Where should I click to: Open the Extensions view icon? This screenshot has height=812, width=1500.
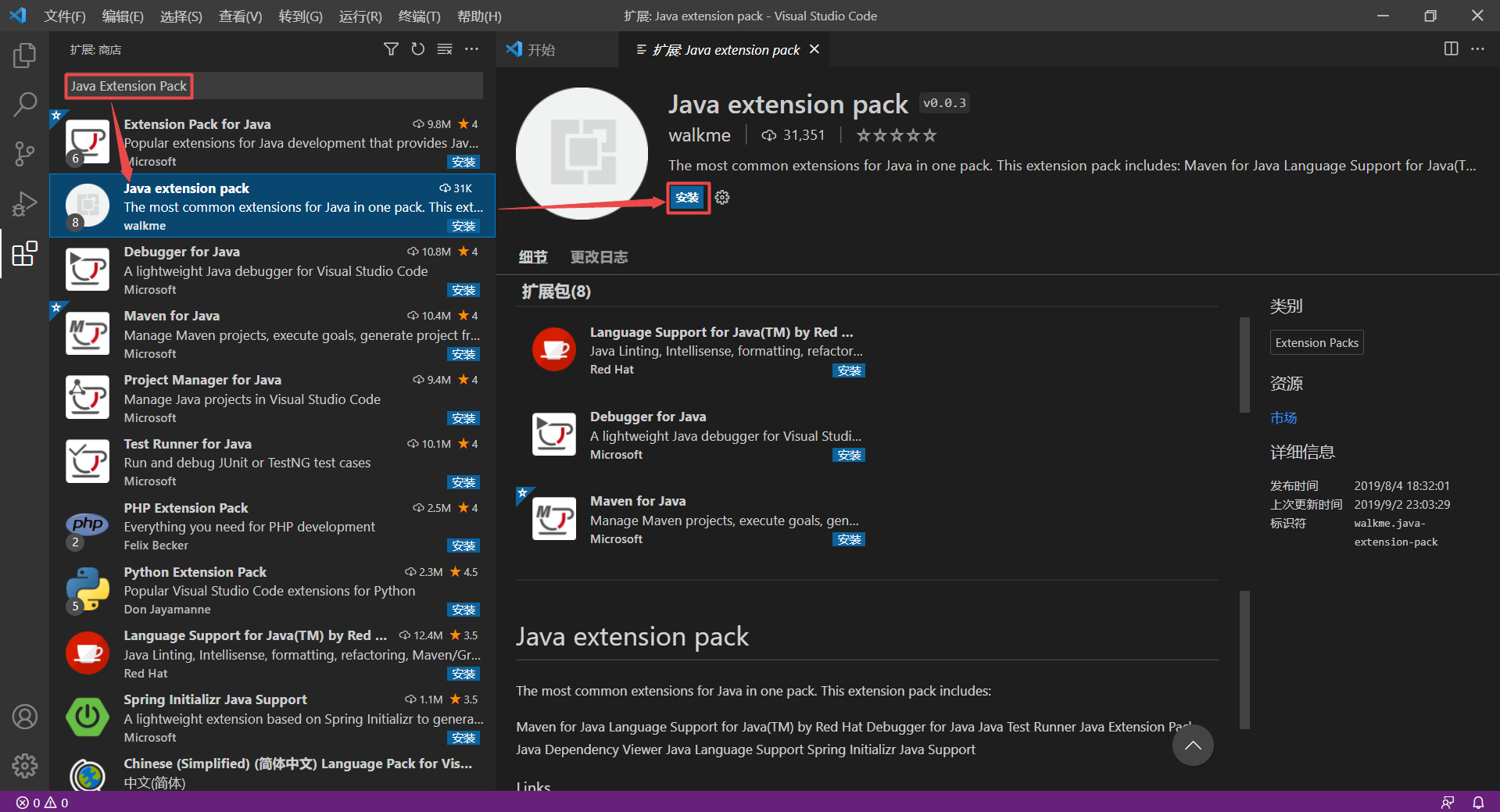point(25,253)
